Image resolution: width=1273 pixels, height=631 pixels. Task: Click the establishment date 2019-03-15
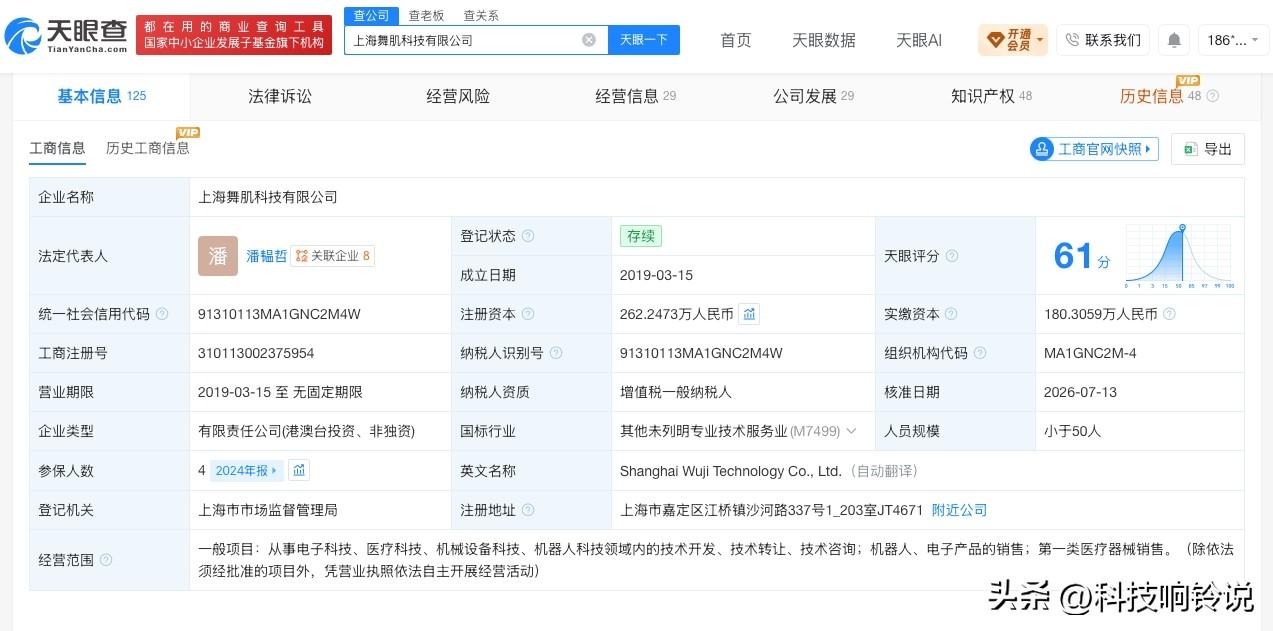click(x=656, y=275)
